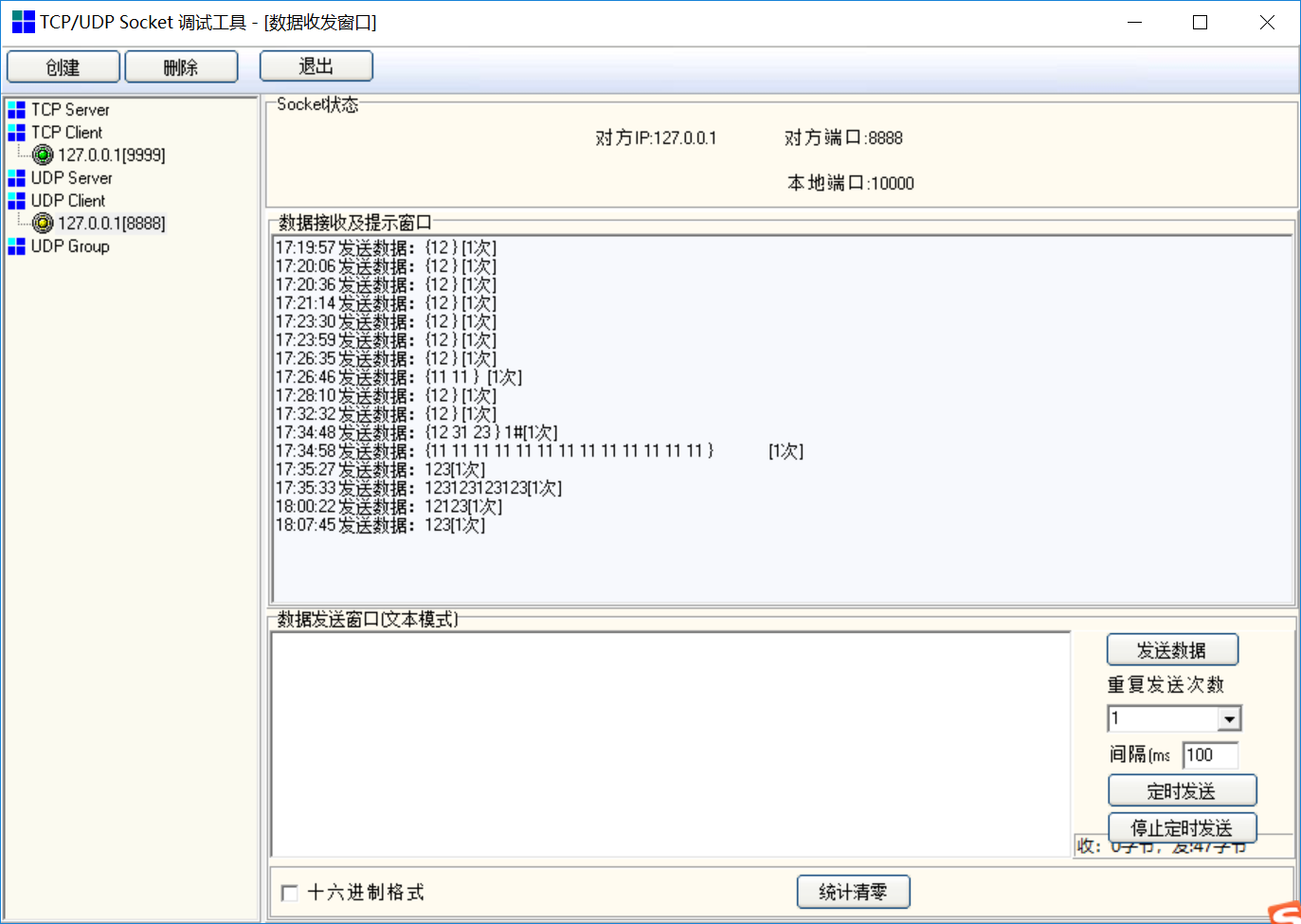Click the yellow socket icon beside 127.0.0.1[8888]
Screen dimensions: 1301x924
42,223
